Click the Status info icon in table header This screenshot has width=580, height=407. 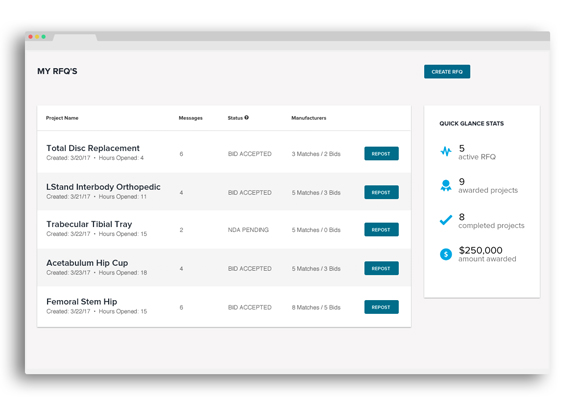pos(246,118)
